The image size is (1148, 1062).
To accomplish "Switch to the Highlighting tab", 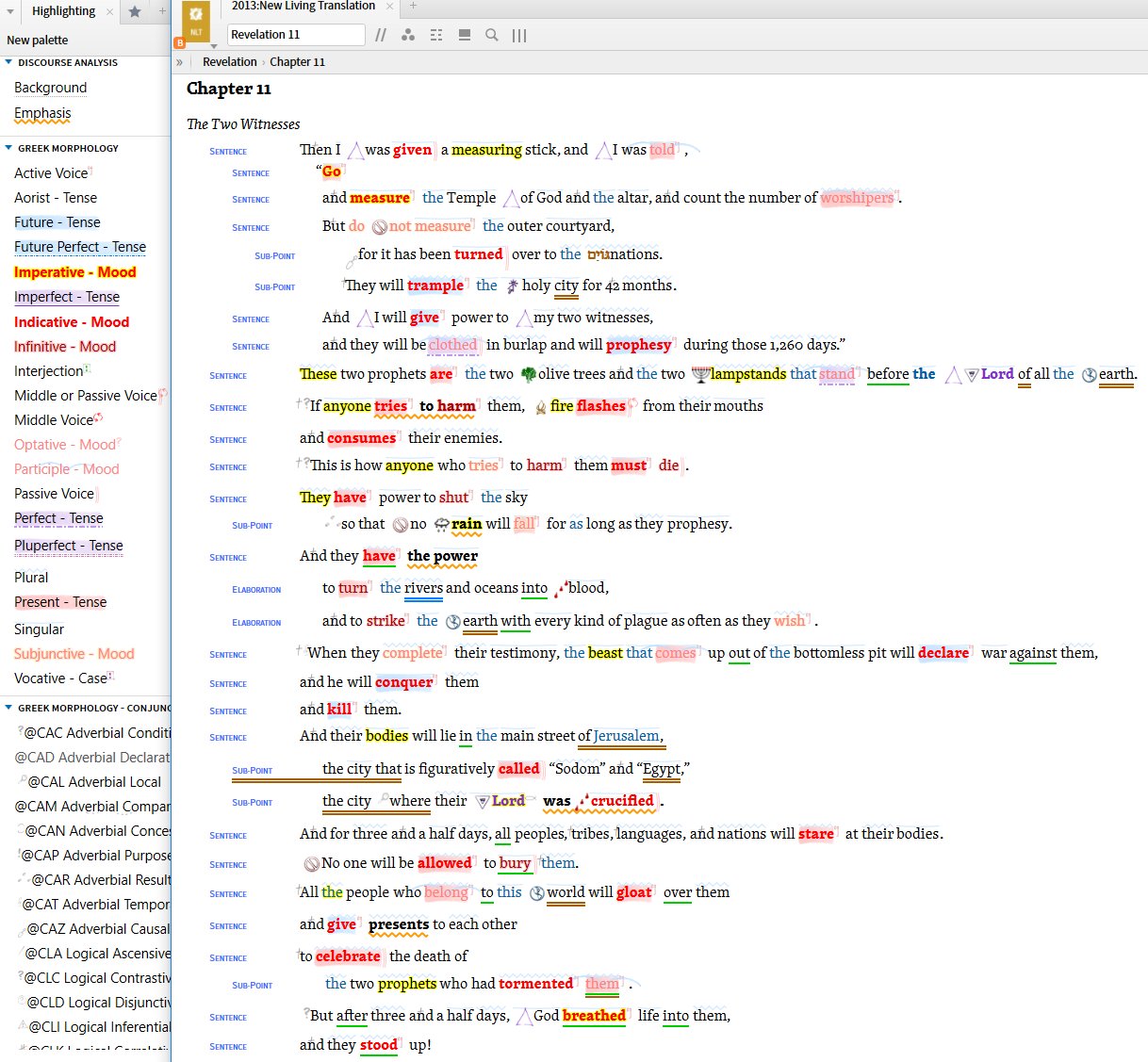I will [x=63, y=11].
